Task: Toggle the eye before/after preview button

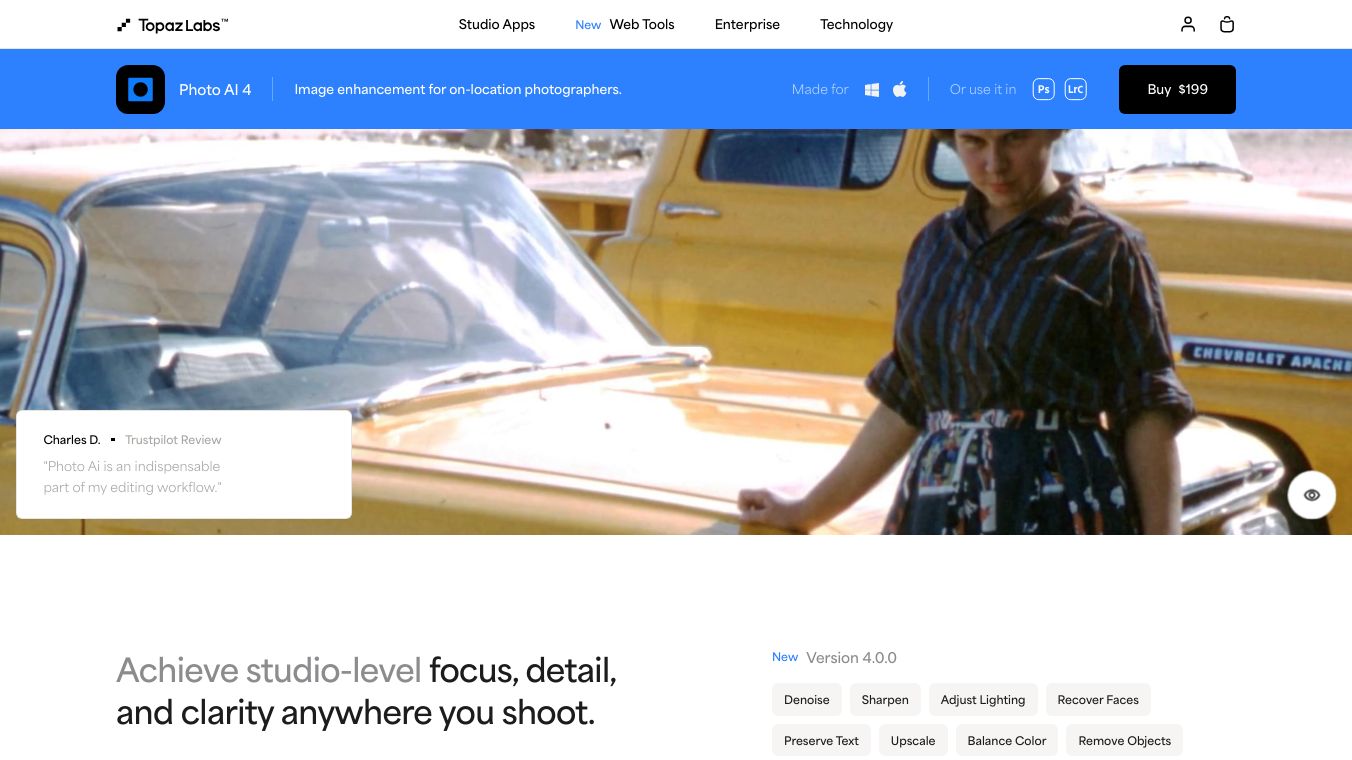Action: coord(1312,495)
